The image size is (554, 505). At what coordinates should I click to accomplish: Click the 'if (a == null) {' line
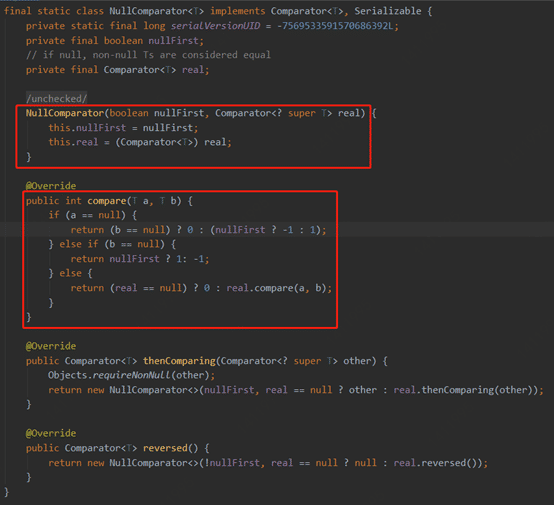(93, 215)
